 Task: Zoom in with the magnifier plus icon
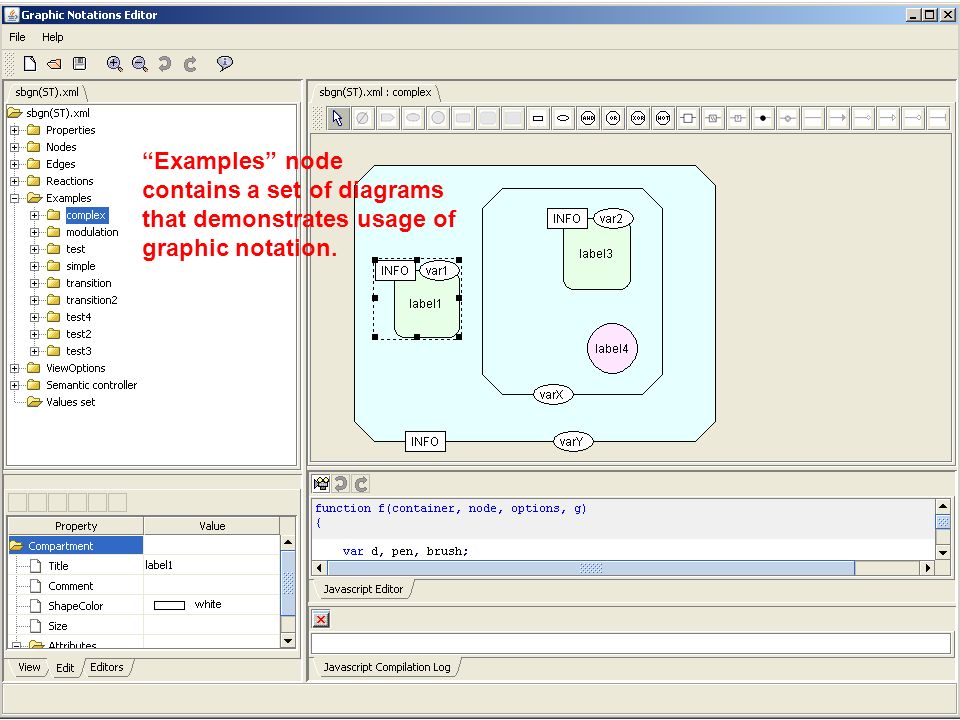[114, 63]
